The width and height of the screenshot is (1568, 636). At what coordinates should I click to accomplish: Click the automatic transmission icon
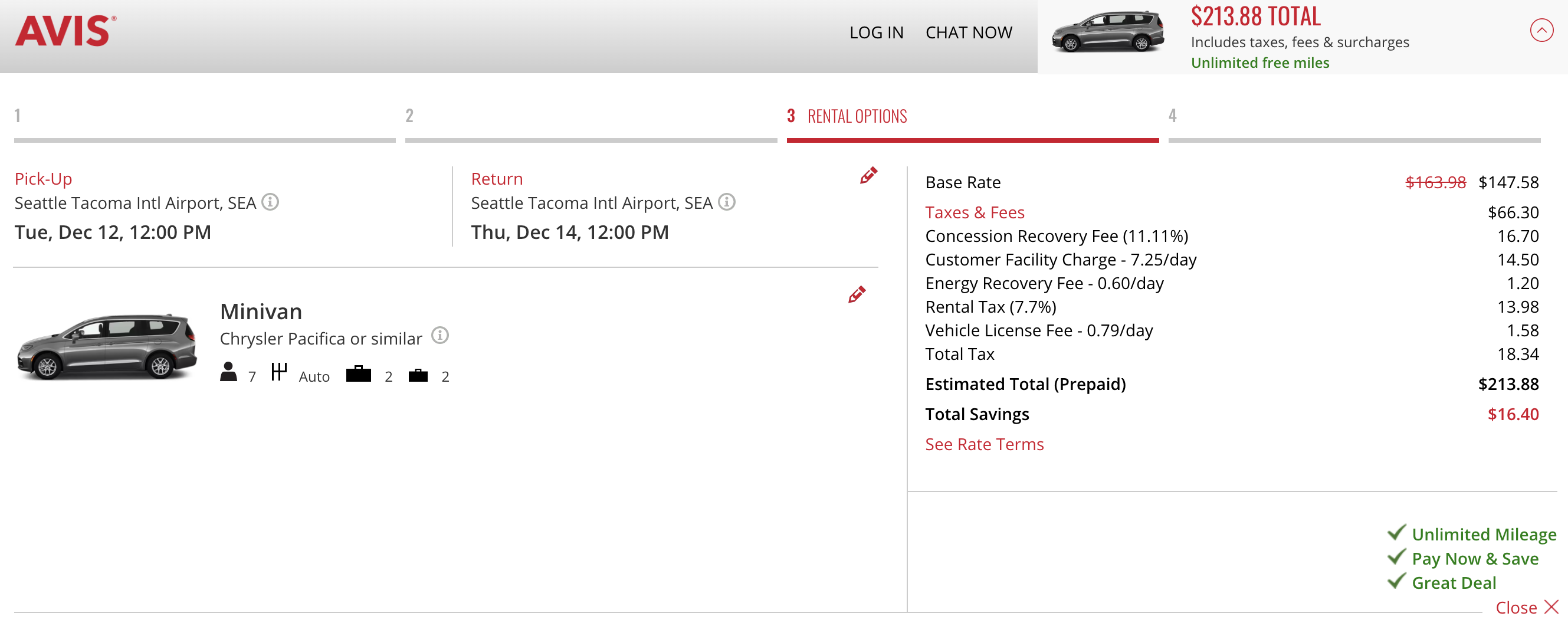coord(279,371)
